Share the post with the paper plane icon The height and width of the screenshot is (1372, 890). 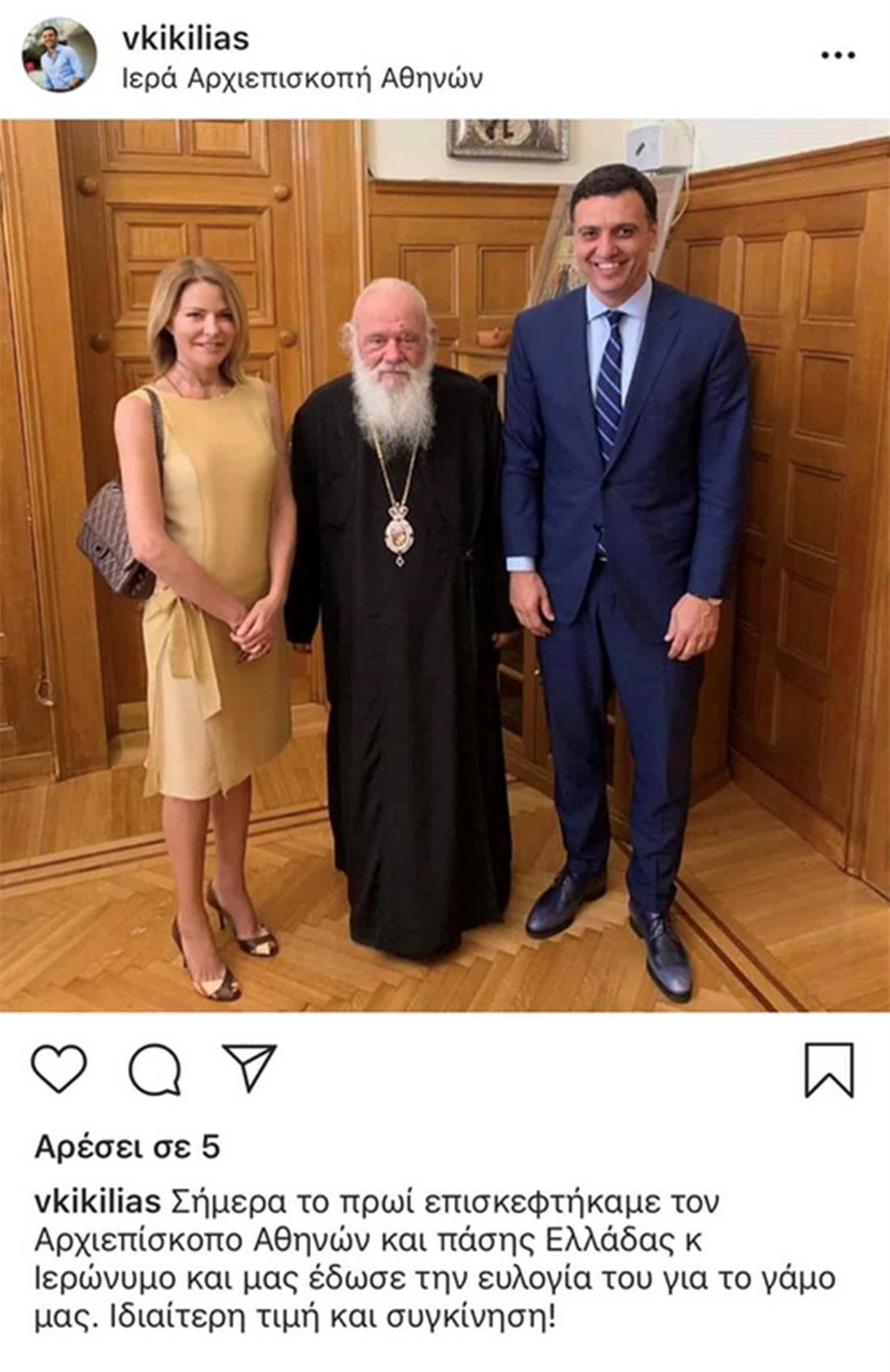pyautogui.click(x=249, y=1068)
